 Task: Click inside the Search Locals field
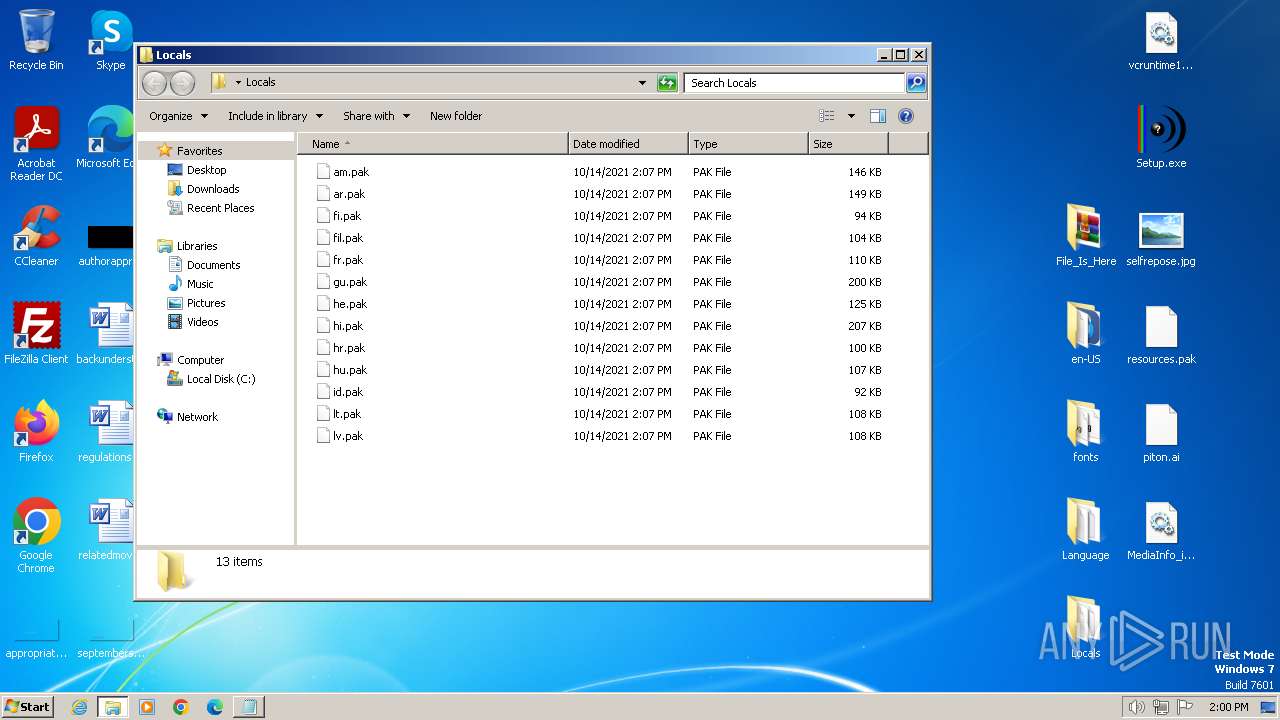[x=795, y=83]
